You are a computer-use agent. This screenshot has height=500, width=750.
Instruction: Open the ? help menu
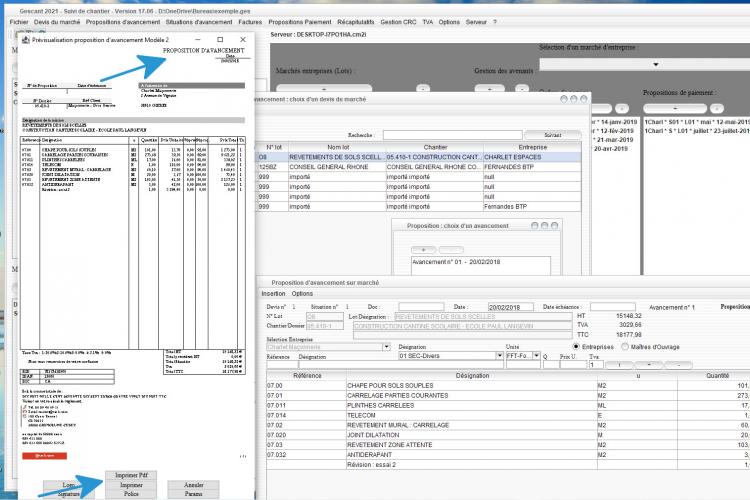point(495,22)
